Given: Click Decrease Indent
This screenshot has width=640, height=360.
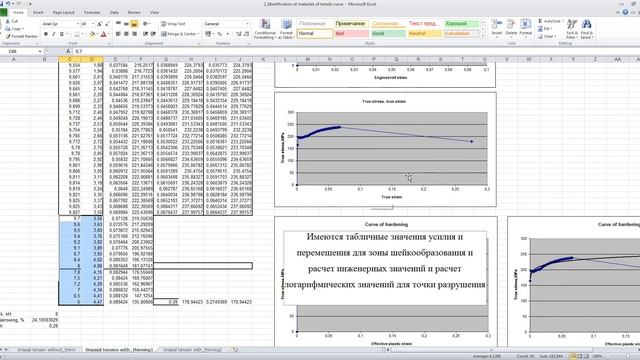Looking at the screenshot, I should click(x=145, y=34).
